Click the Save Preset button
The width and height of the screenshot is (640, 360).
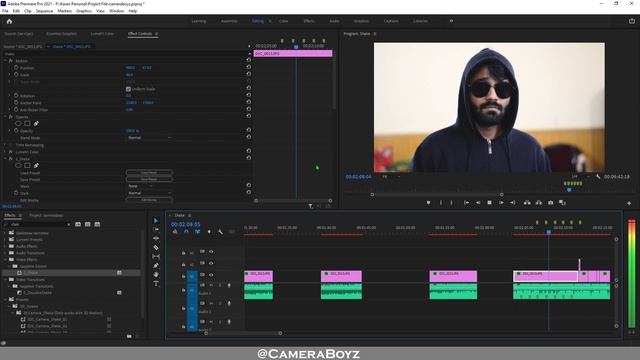[x=149, y=179]
